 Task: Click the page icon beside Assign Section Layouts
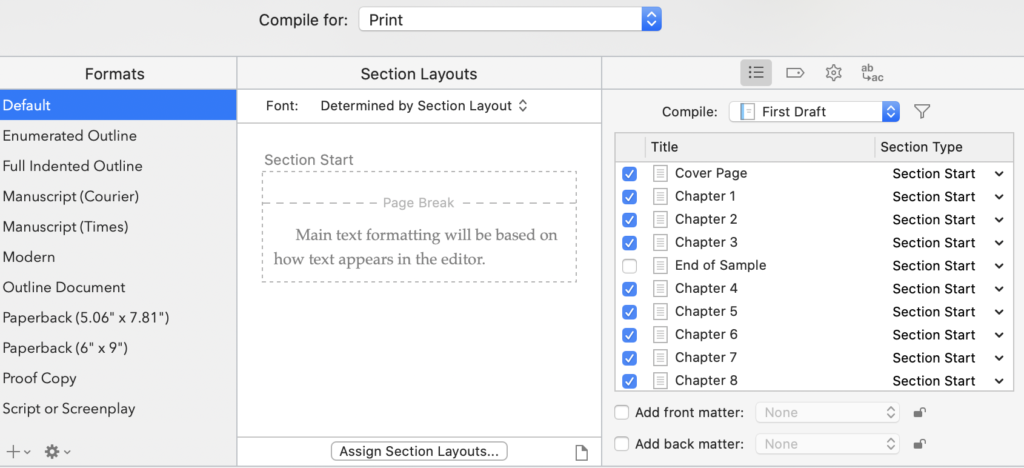tap(581, 452)
